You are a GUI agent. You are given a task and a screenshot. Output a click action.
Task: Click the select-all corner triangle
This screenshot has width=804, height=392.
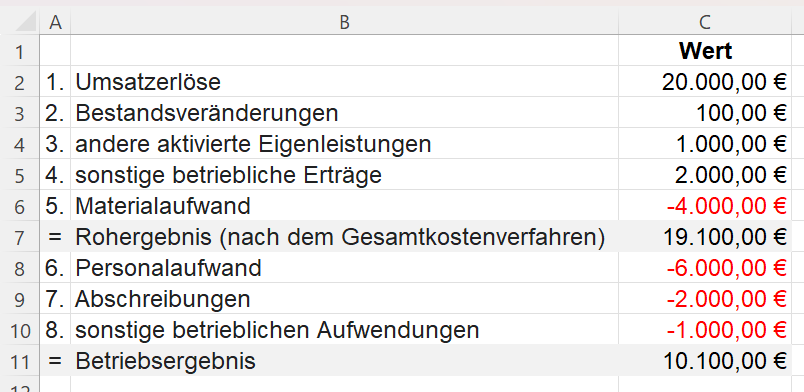(x=20, y=22)
